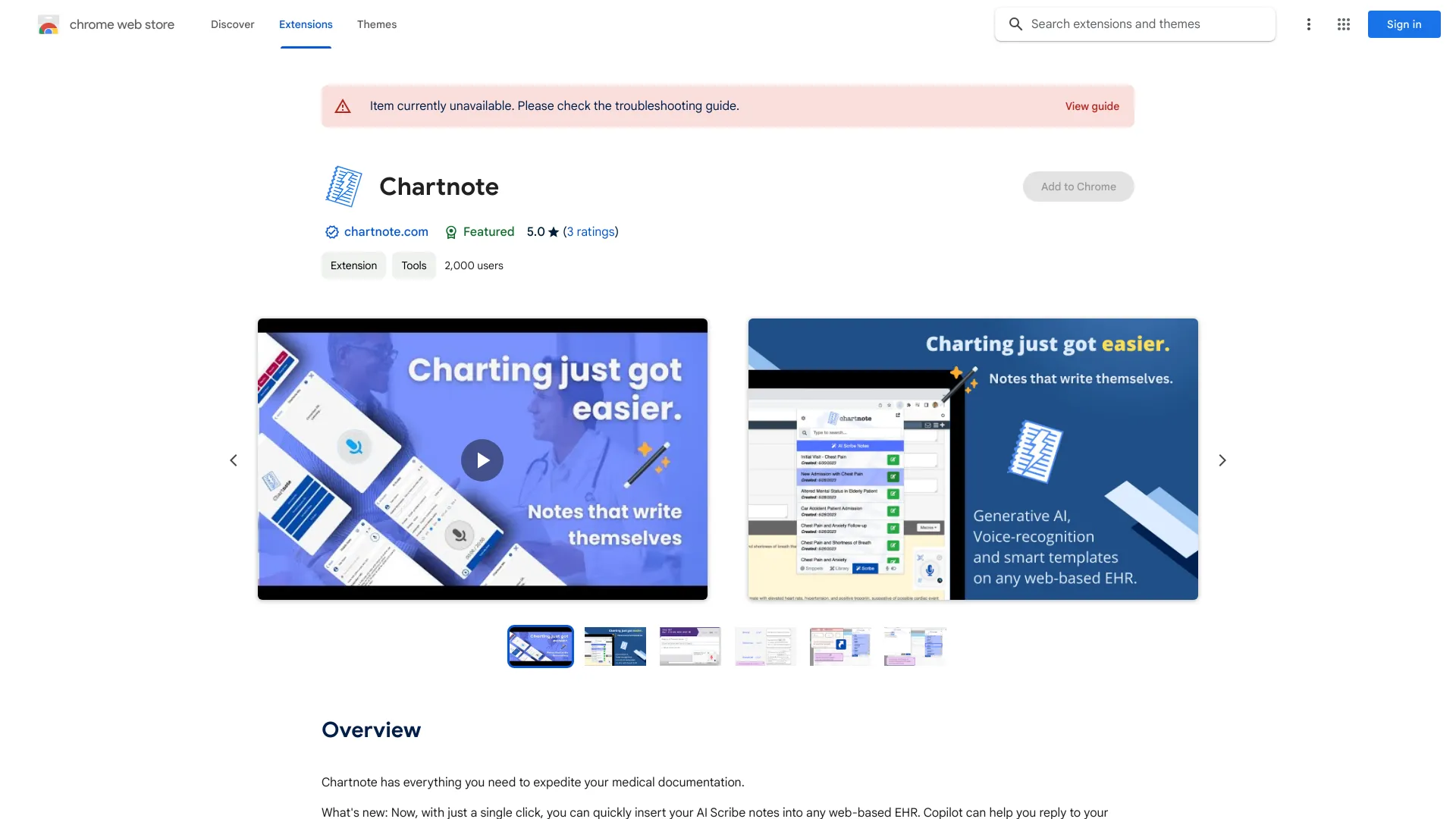Click the verified publisher shield icon
This screenshot has width=1456, height=819.
tap(331, 232)
